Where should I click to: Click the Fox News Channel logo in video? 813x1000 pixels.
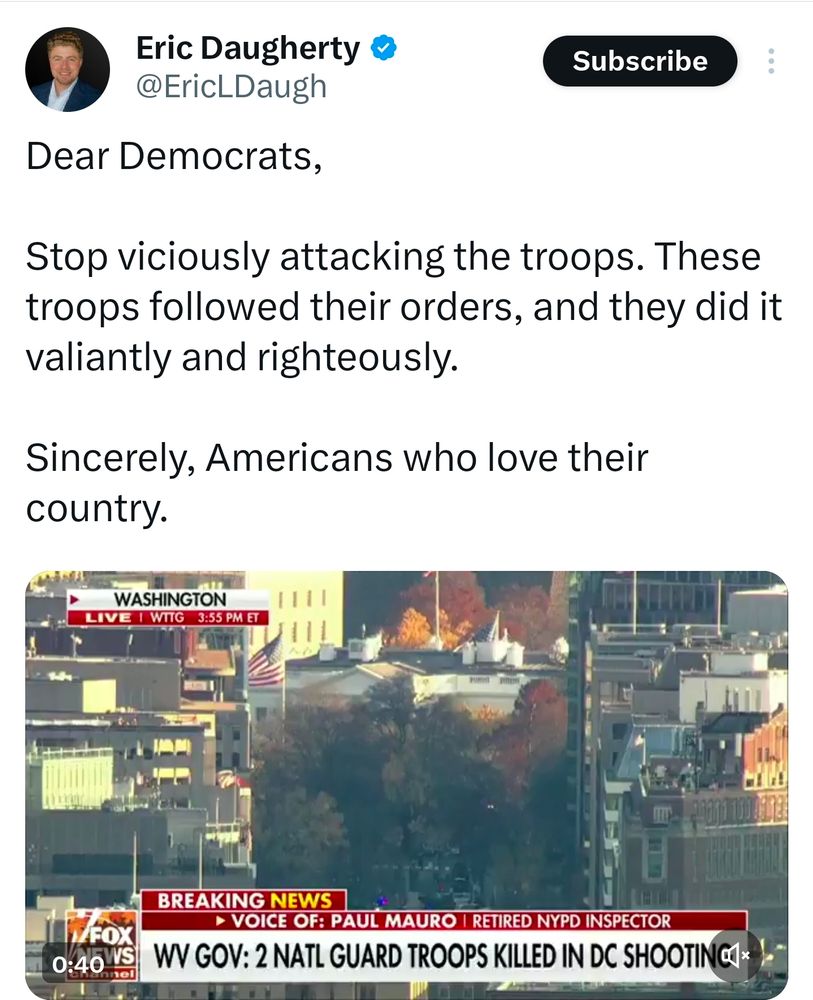pyautogui.click(x=101, y=945)
